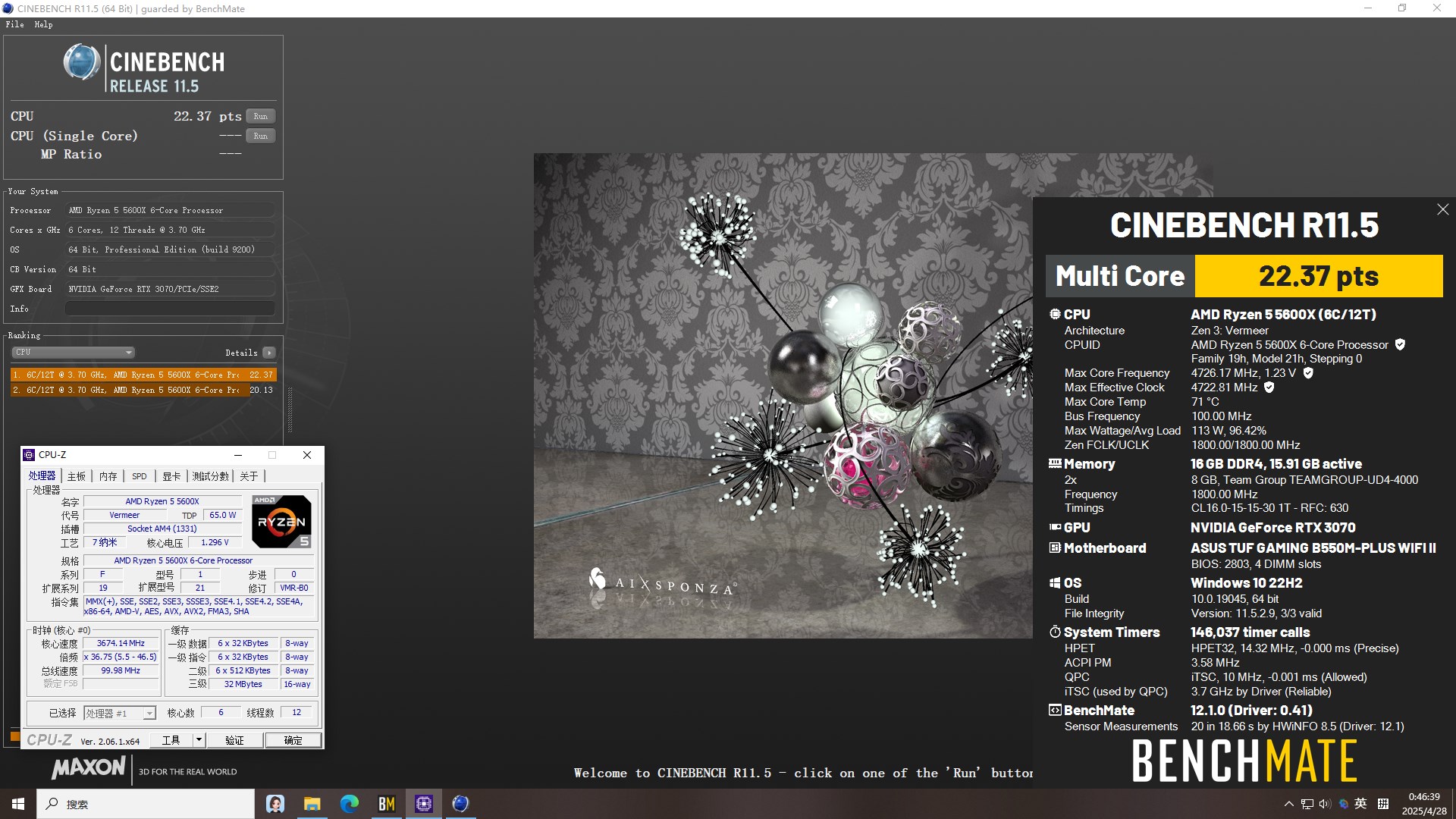Open the arrow menu beside 工具
Screen dimensions: 1456x819
coord(199,740)
